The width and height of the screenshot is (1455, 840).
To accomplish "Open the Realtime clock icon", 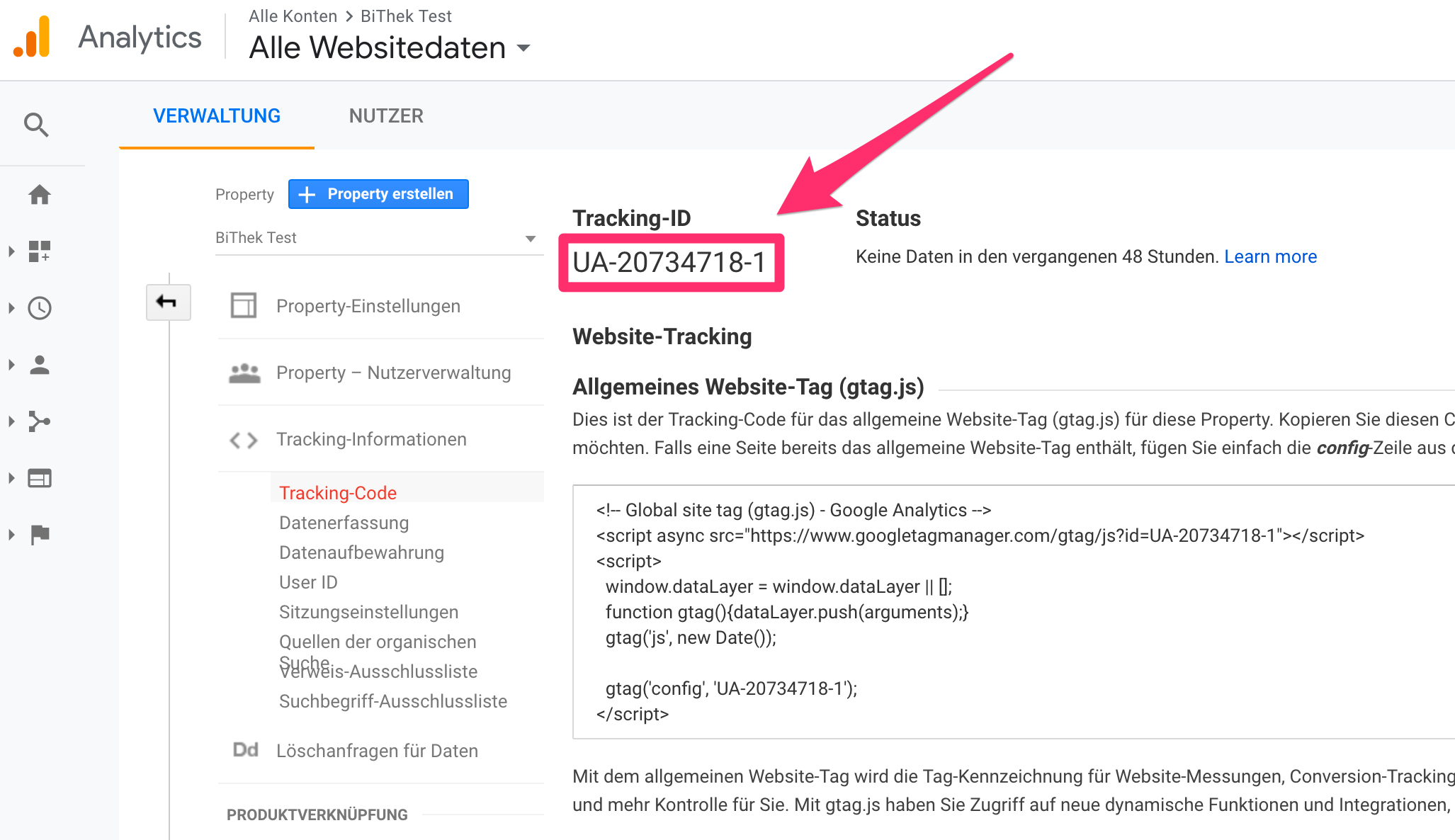I will [x=40, y=308].
